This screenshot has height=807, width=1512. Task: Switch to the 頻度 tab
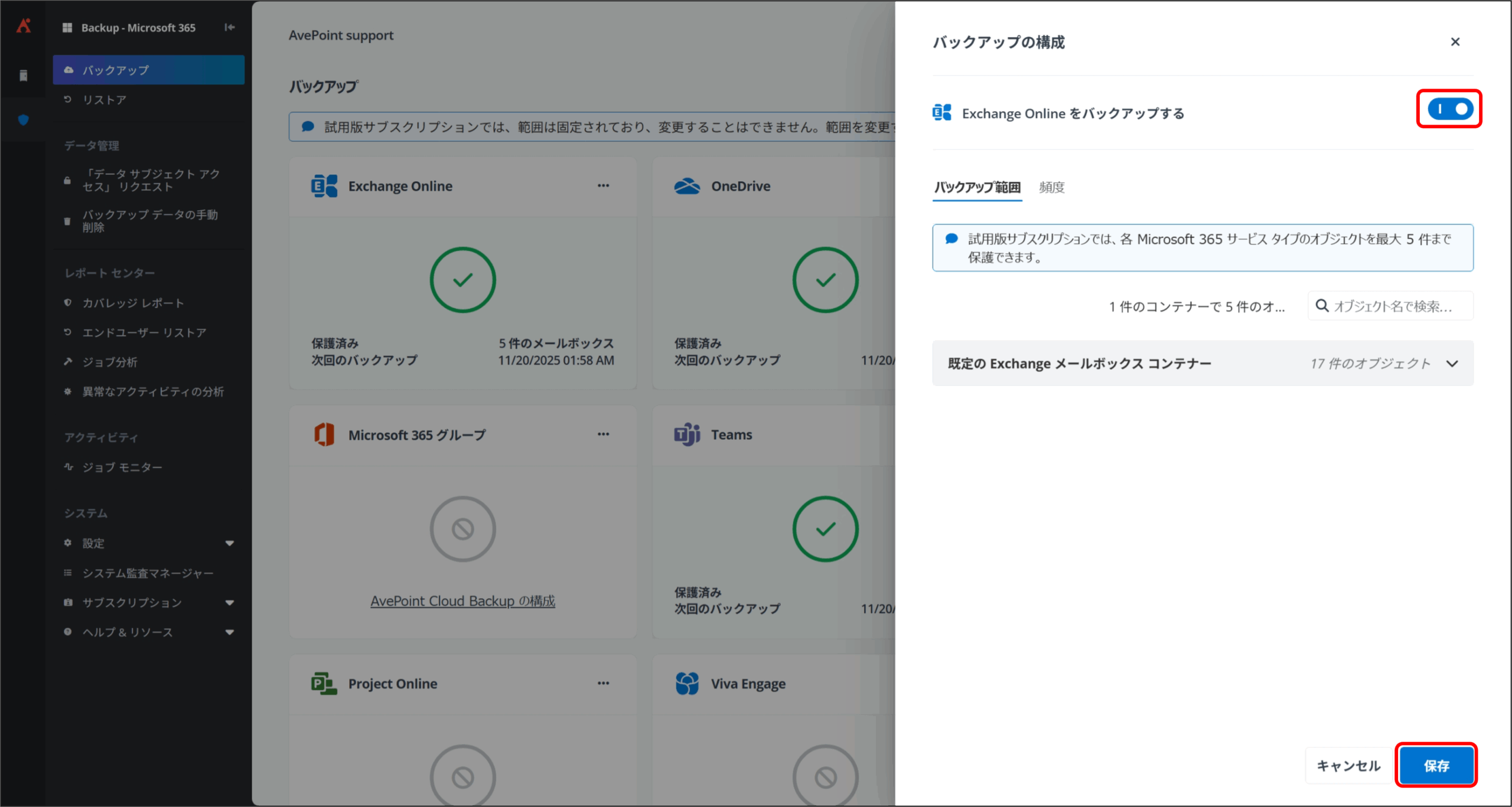pyautogui.click(x=1051, y=187)
